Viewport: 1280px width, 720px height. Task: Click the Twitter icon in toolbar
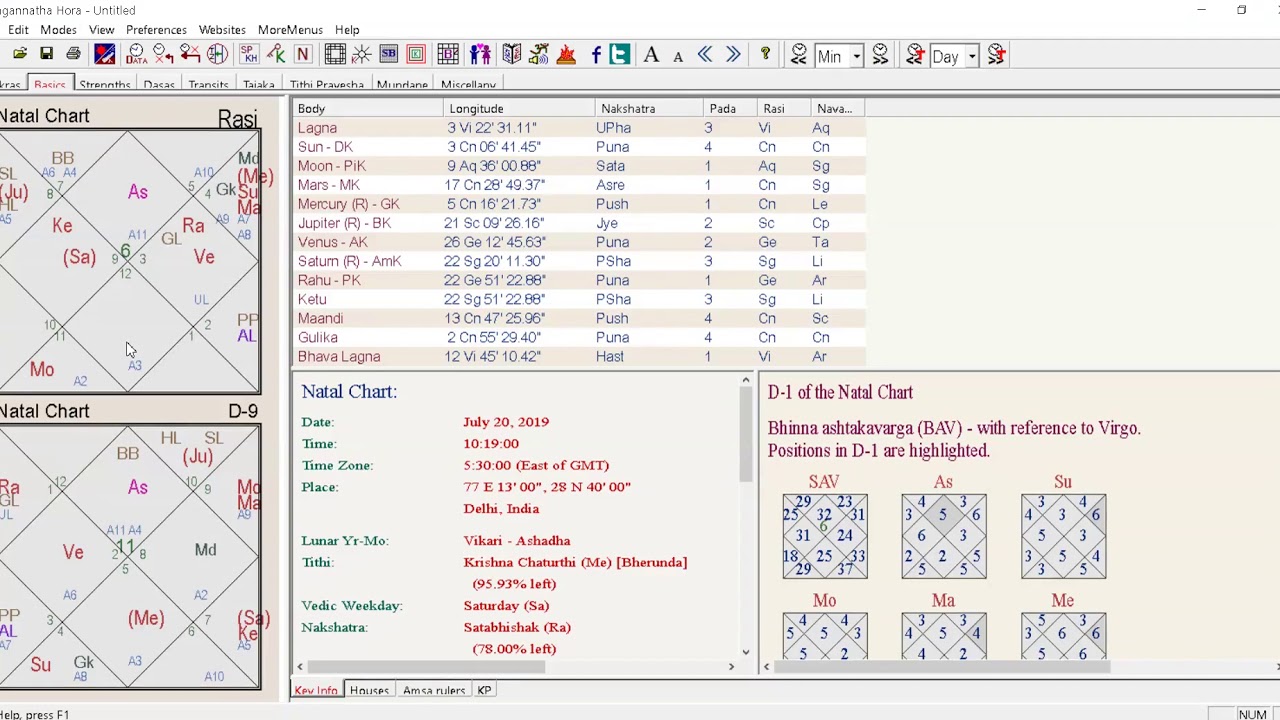coord(620,55)
